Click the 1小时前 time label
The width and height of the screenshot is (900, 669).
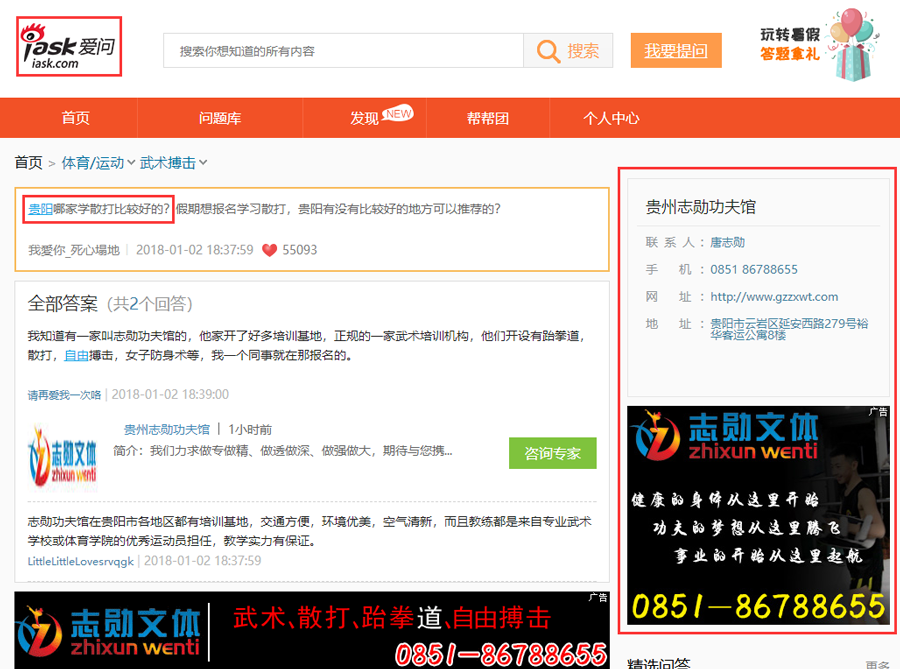coord(250,430)
